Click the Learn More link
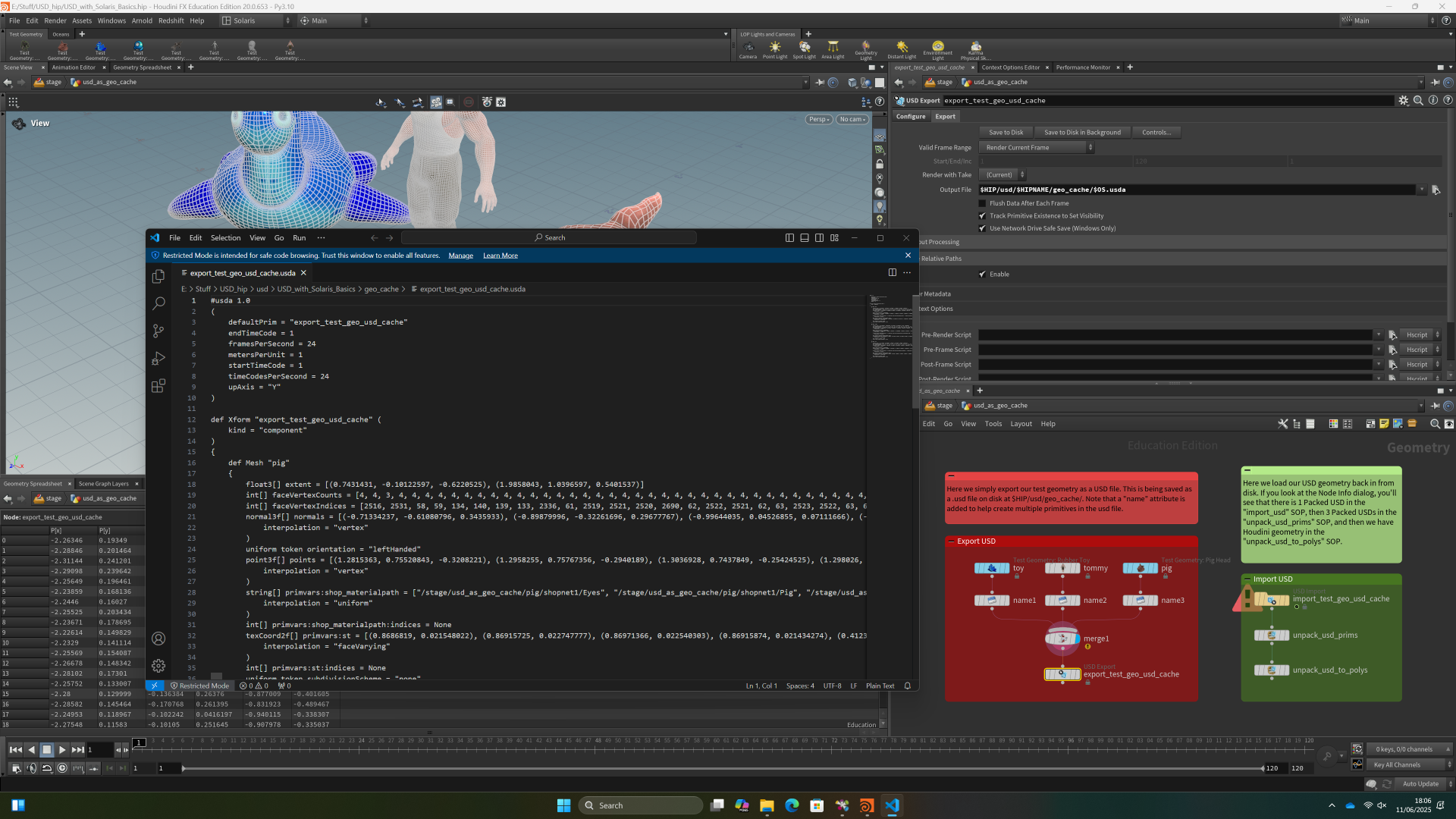 coord(500,256)
